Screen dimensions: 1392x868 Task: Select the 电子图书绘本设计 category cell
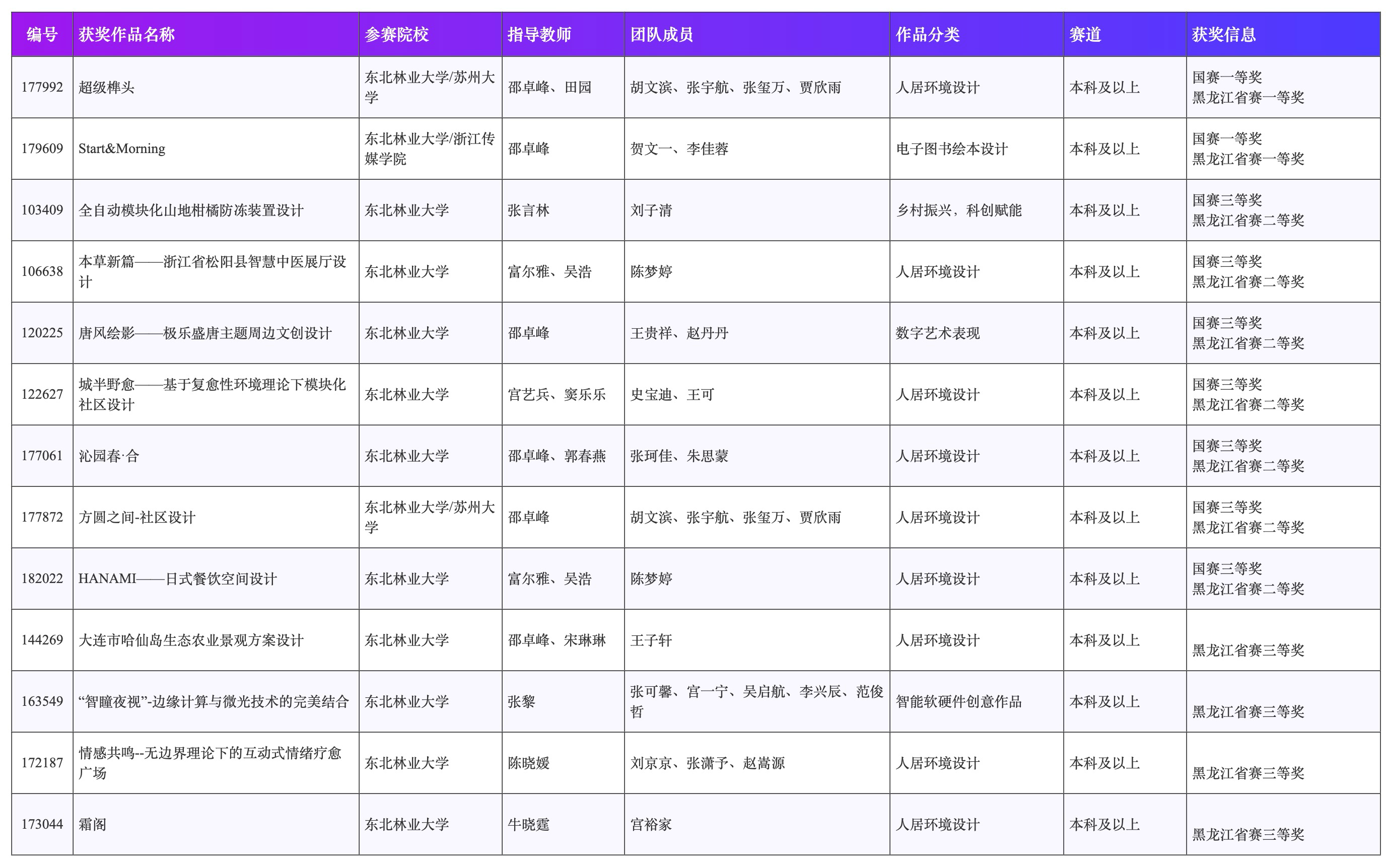951,149
